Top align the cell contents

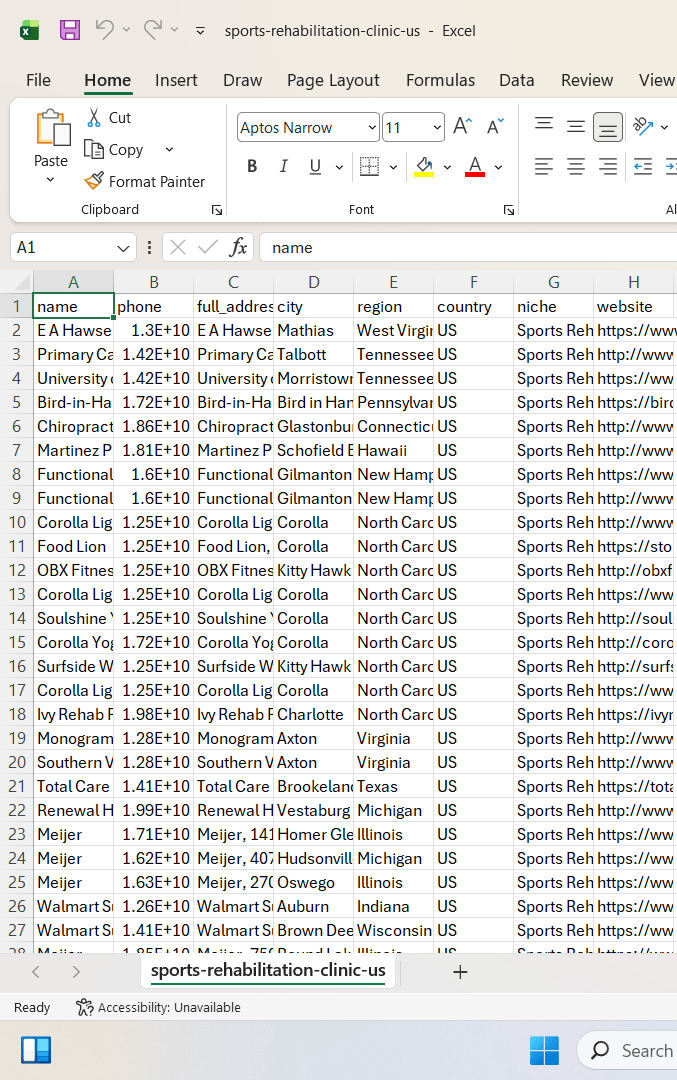(x=544, y=126)
